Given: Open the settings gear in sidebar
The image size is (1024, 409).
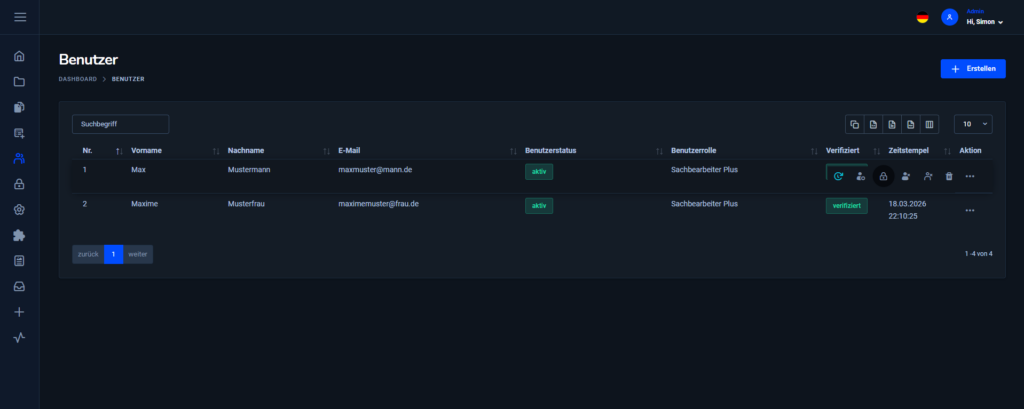Looking at the screenshot, I should click(19, 210).
